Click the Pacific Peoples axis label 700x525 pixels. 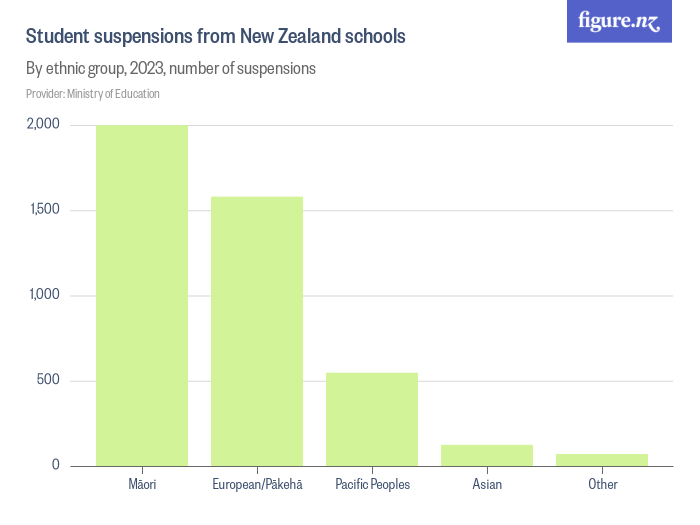(x=372, y=485)
